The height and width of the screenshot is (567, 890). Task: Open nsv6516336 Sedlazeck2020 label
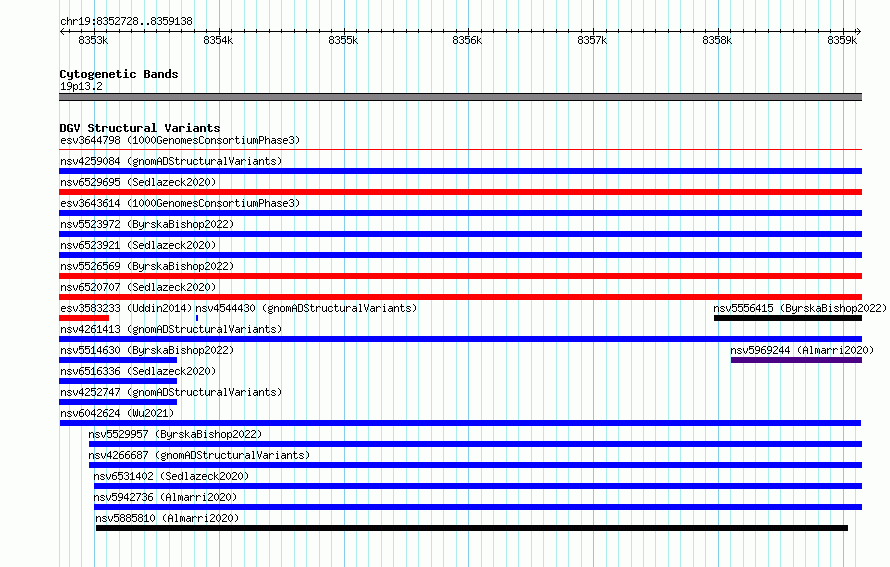tap(138, 371)
